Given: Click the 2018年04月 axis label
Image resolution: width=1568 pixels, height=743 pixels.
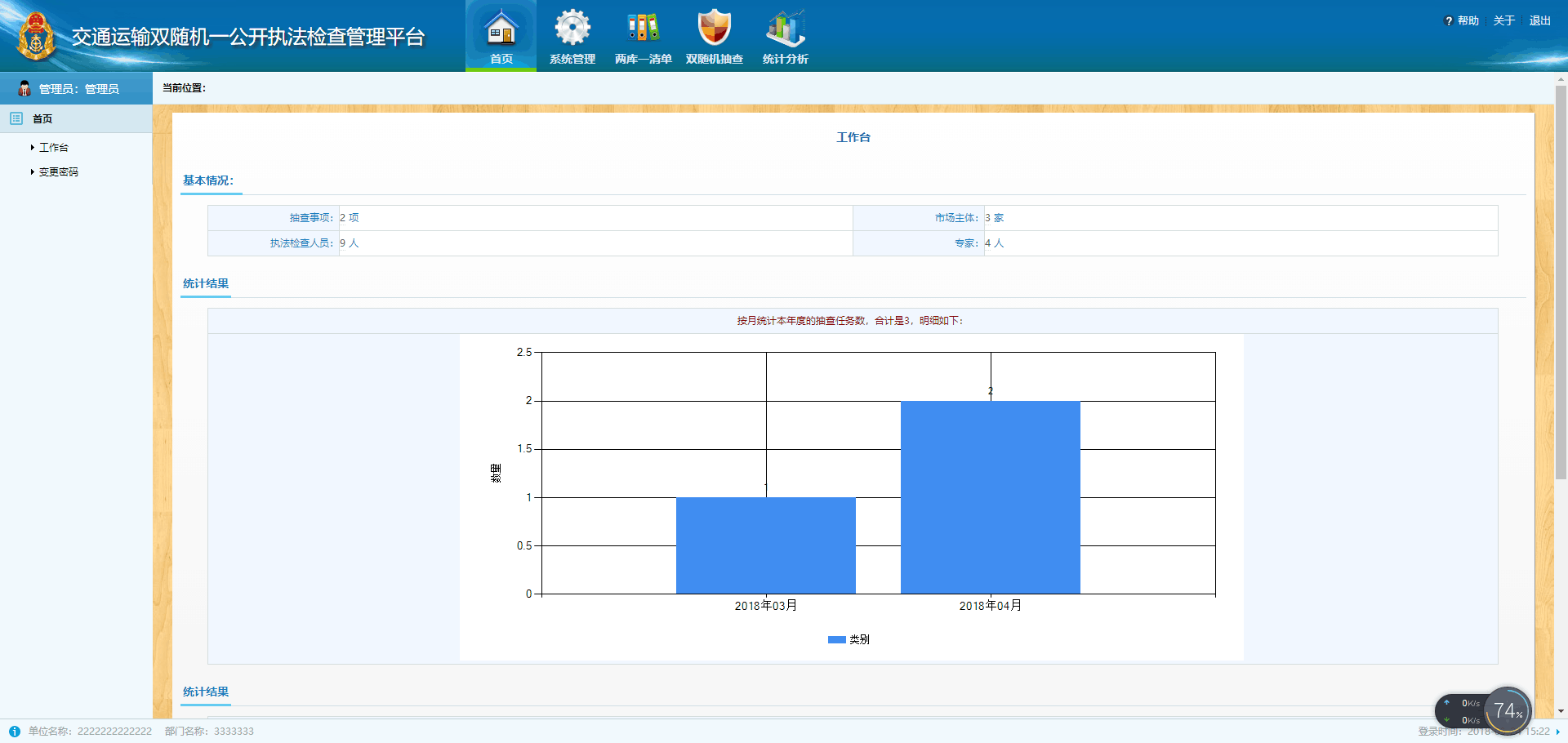Looking at the screenshot, I should point(991,606).
